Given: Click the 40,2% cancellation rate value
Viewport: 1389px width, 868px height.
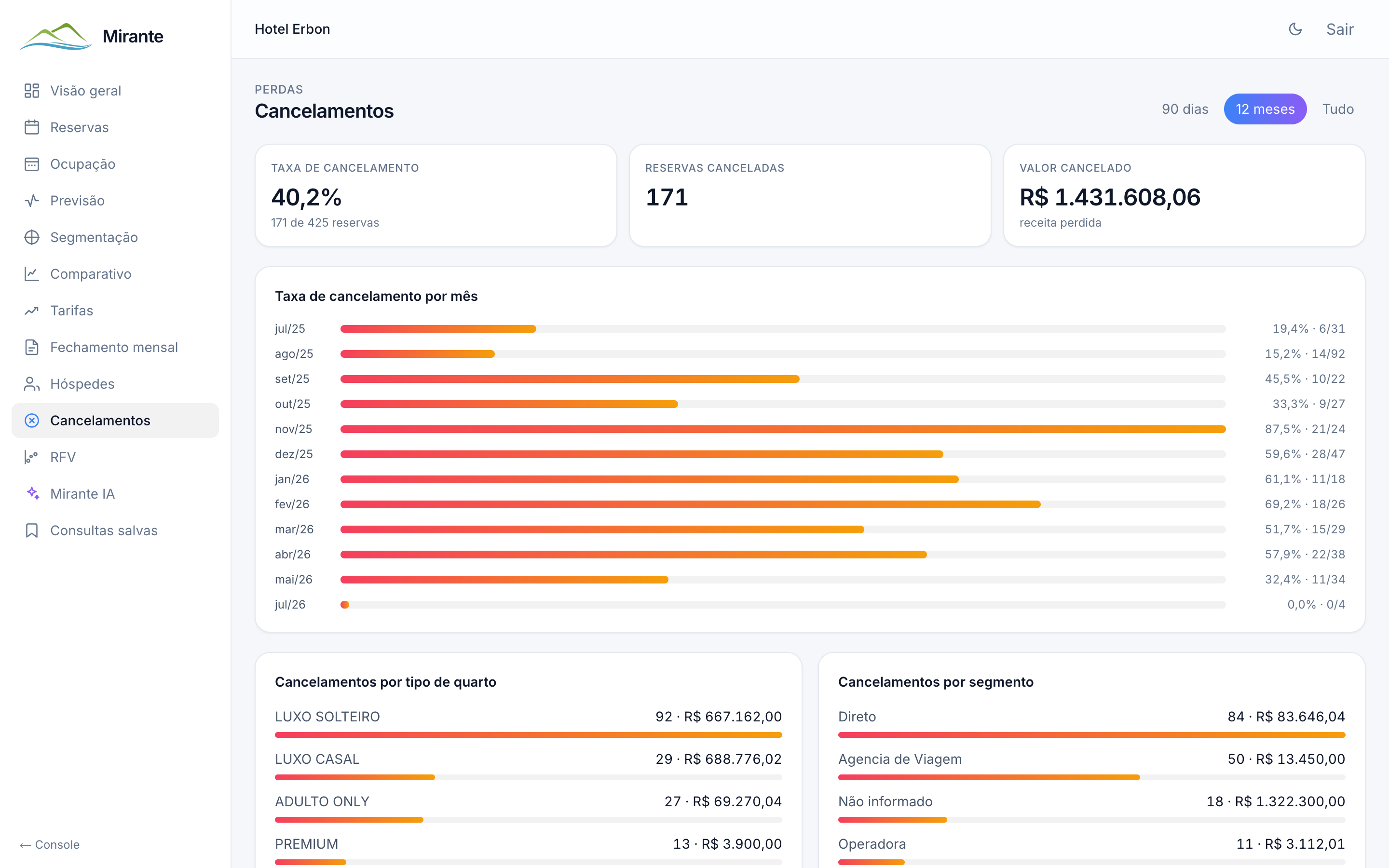Looking at the screenshot, I should (x=307, y=198).
